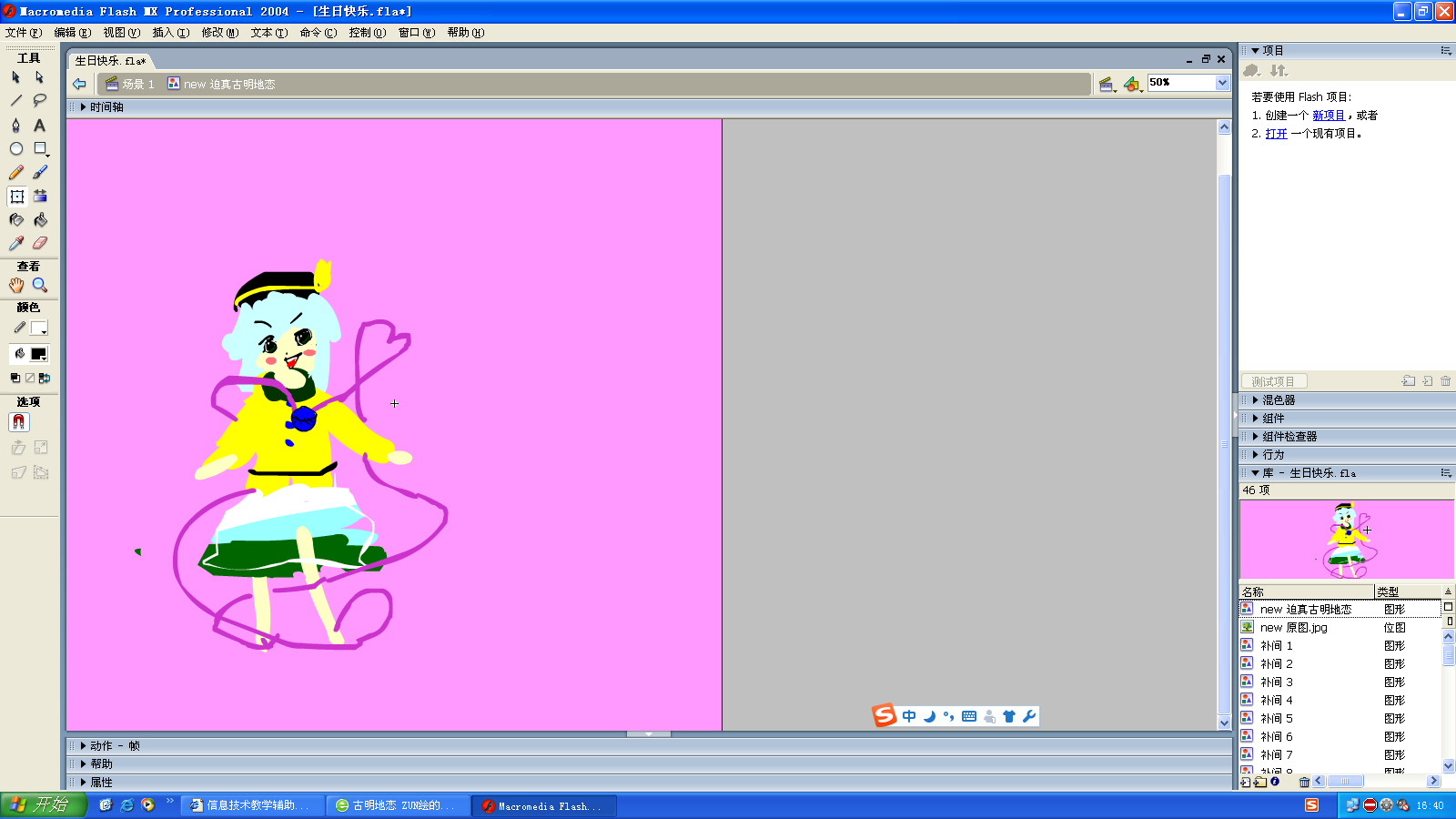1456x819 pixels.
Task: Open the 50% zoom dropdown
Action: click(1222, 83)
